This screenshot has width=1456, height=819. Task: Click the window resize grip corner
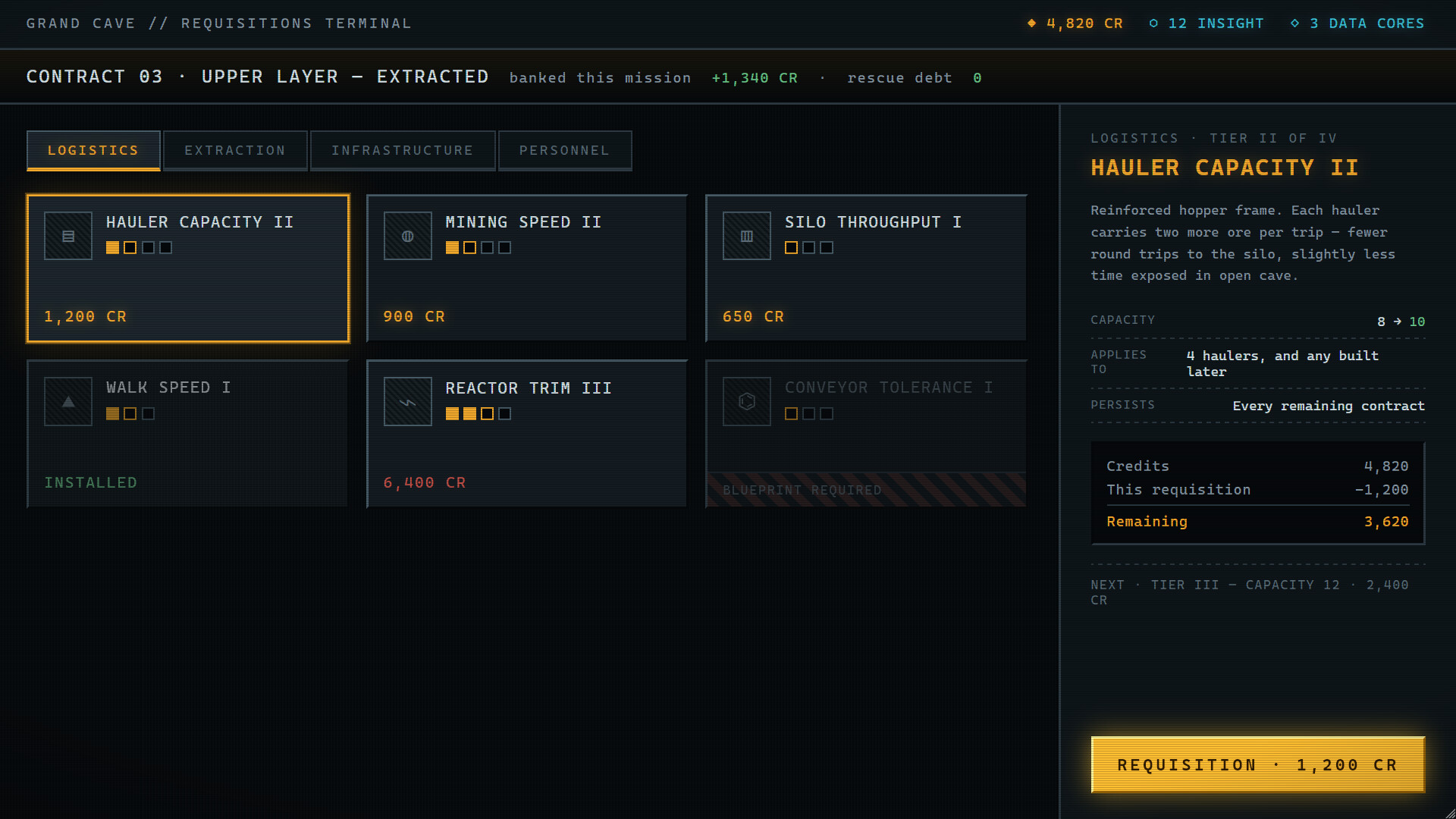tap(1450, 813)
